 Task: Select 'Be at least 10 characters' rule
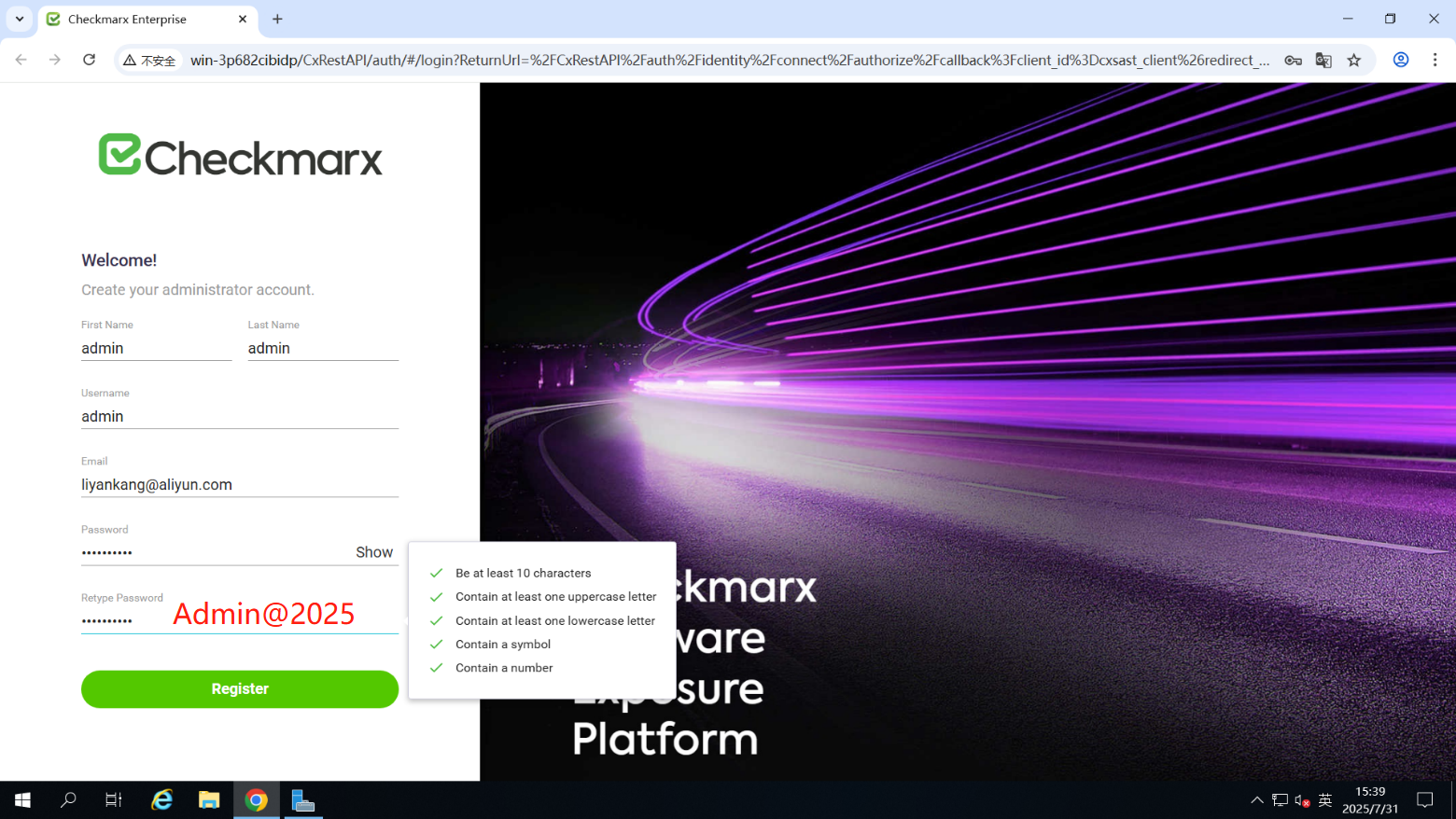pyautogui.click(x=523, y=573)
